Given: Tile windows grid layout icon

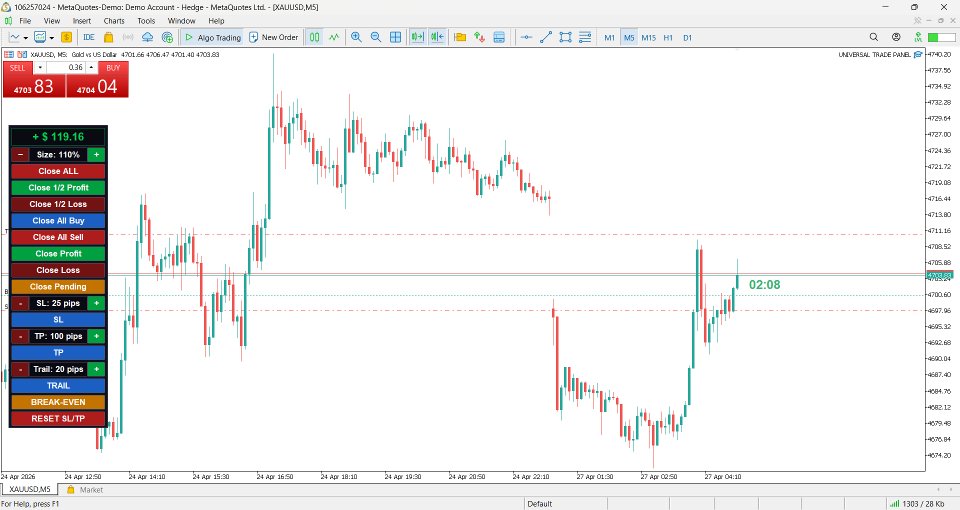Looking at the screenshot, I should pyautogui.click(x=396, y=37).
